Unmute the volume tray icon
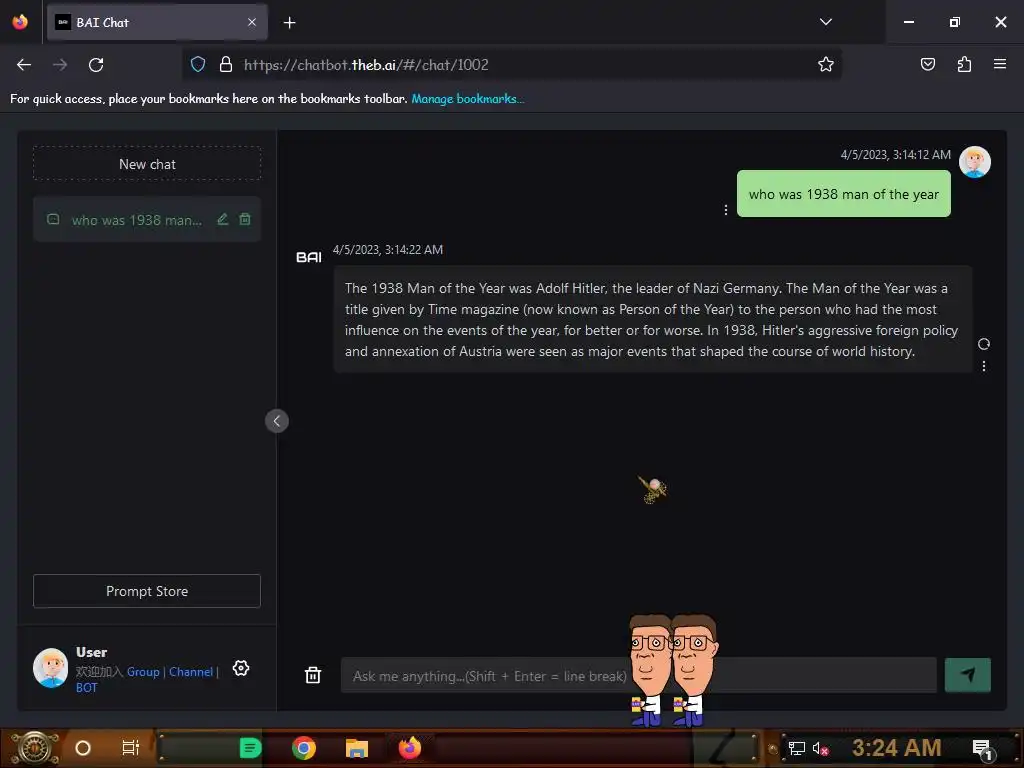 (x=820, y=748)
